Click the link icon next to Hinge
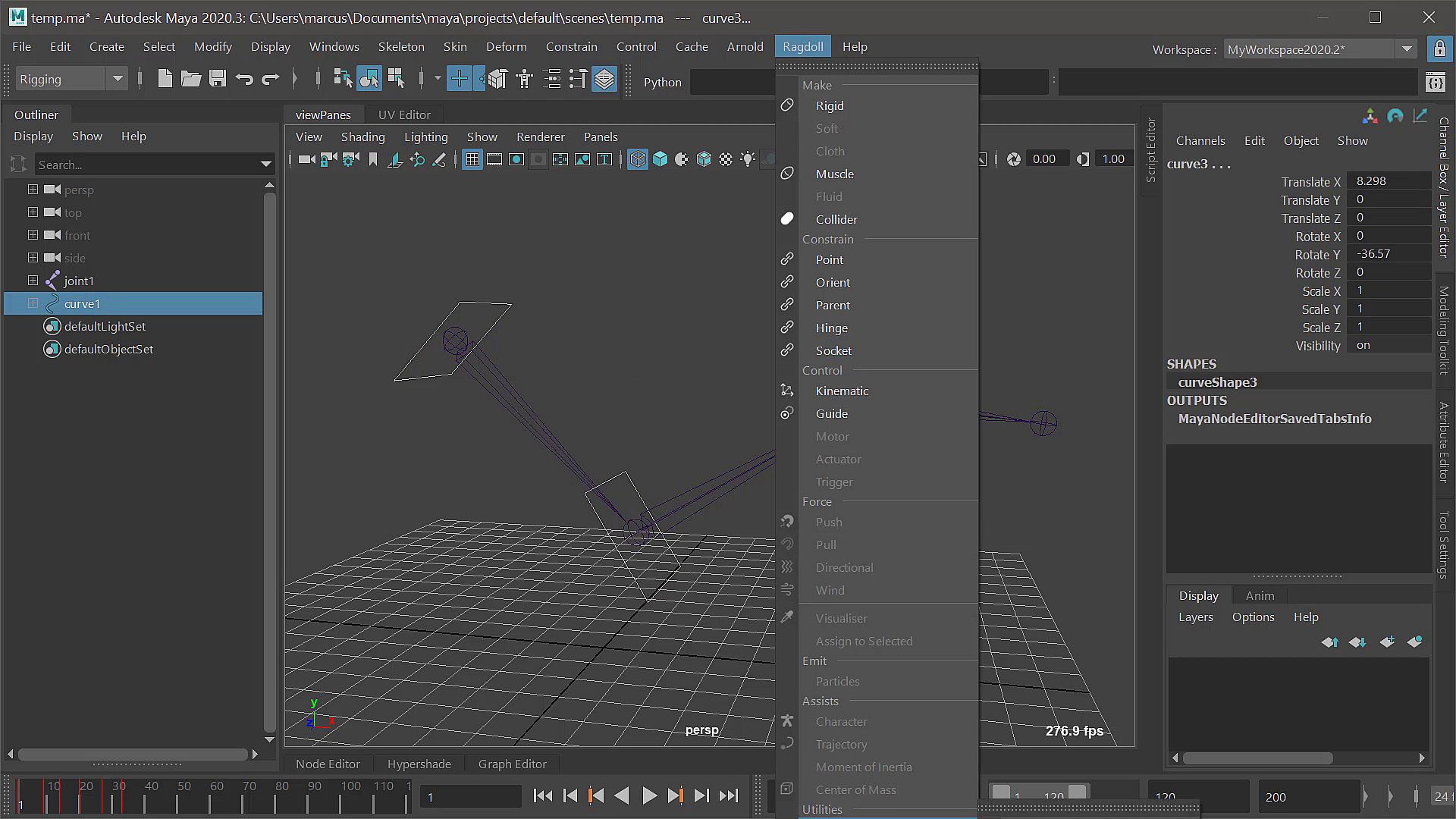 coord(787,328)
